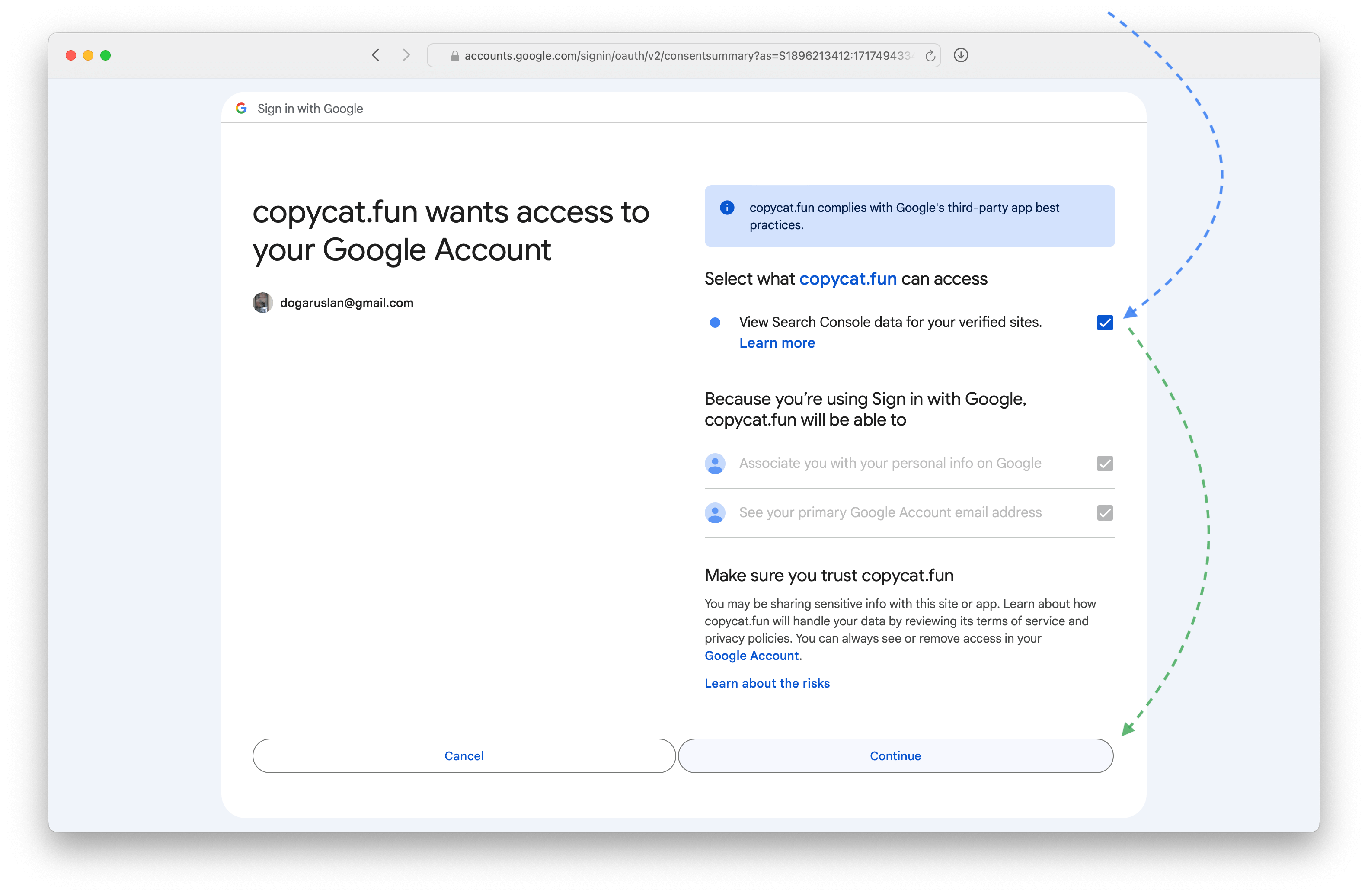Click the blue copycat.fun app name link
The image size is (1368, 896).
(x=847, y=279)
